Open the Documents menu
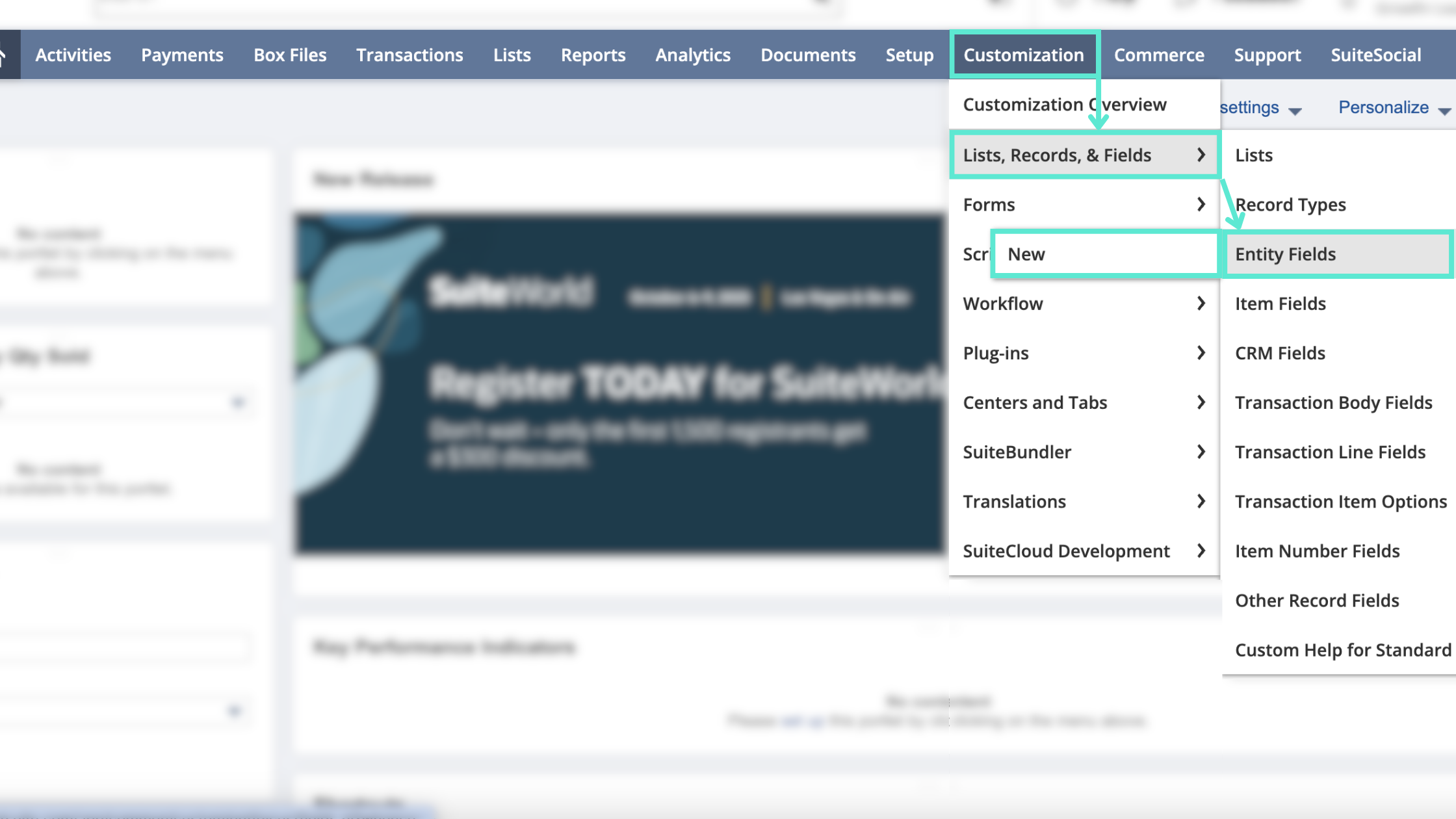Image resolution: width=1456 pixels, height=819 pixels. click(808, 55)
